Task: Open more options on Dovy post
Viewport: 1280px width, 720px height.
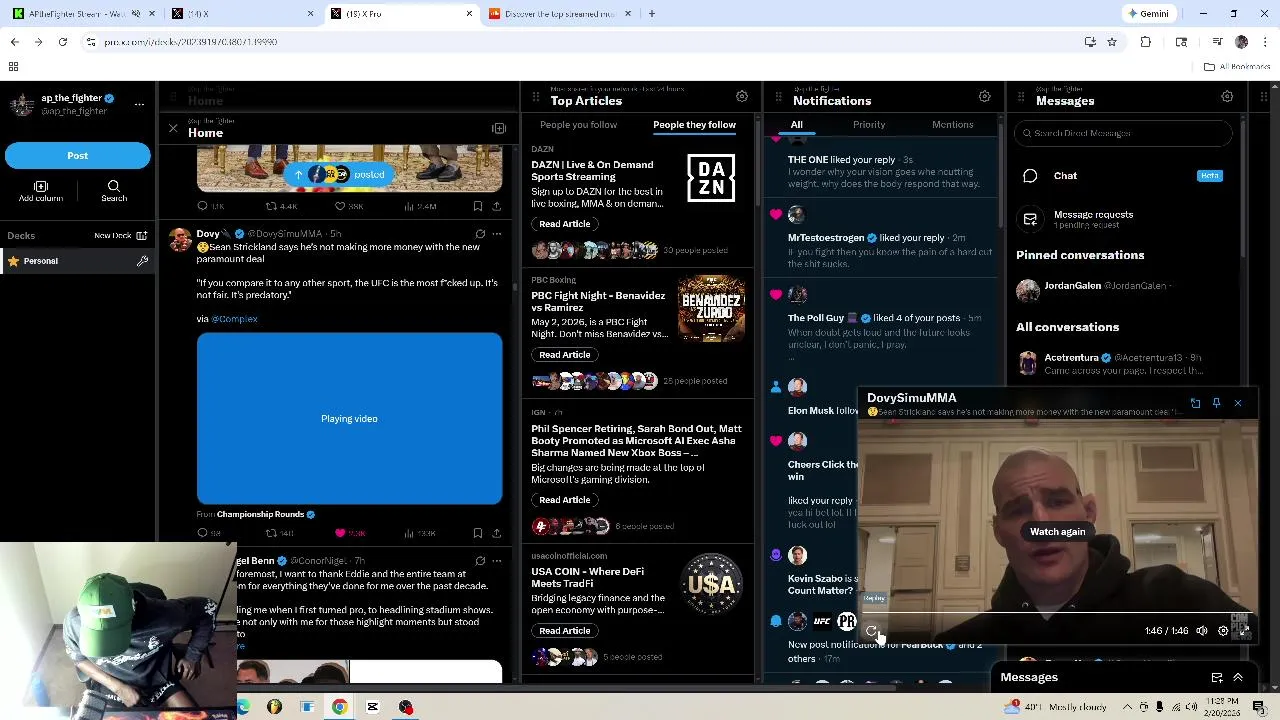Action: pos(497,234)
